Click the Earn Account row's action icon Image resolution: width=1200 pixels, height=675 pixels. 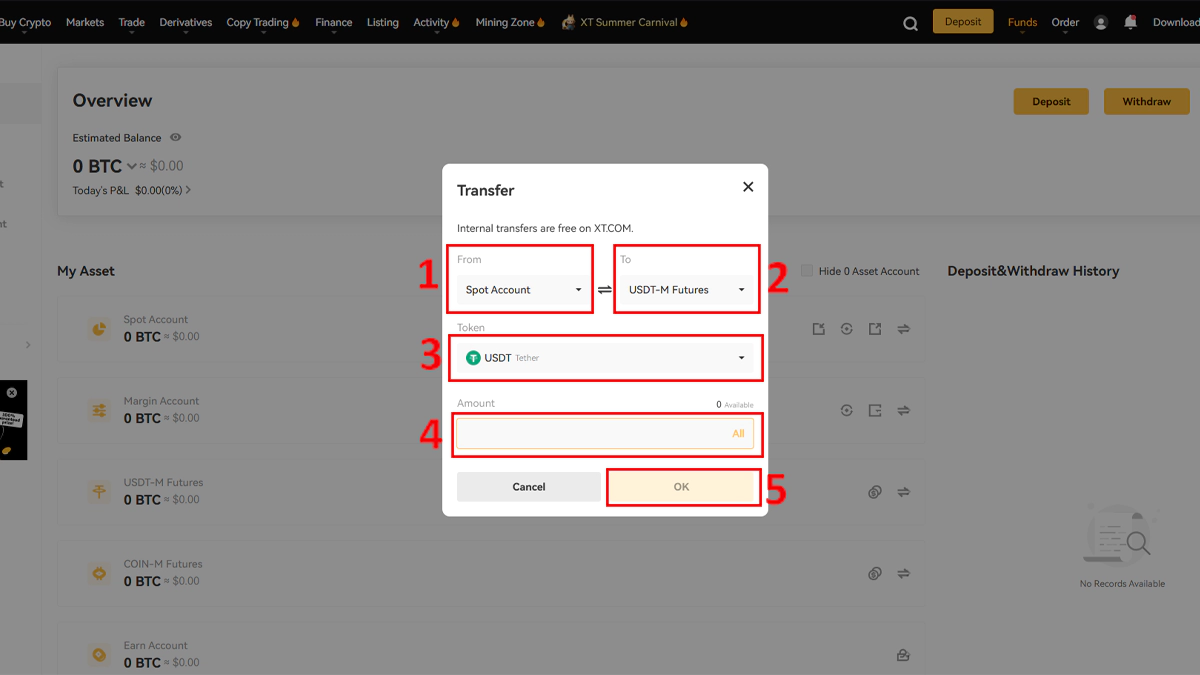[x=903, y=655]
